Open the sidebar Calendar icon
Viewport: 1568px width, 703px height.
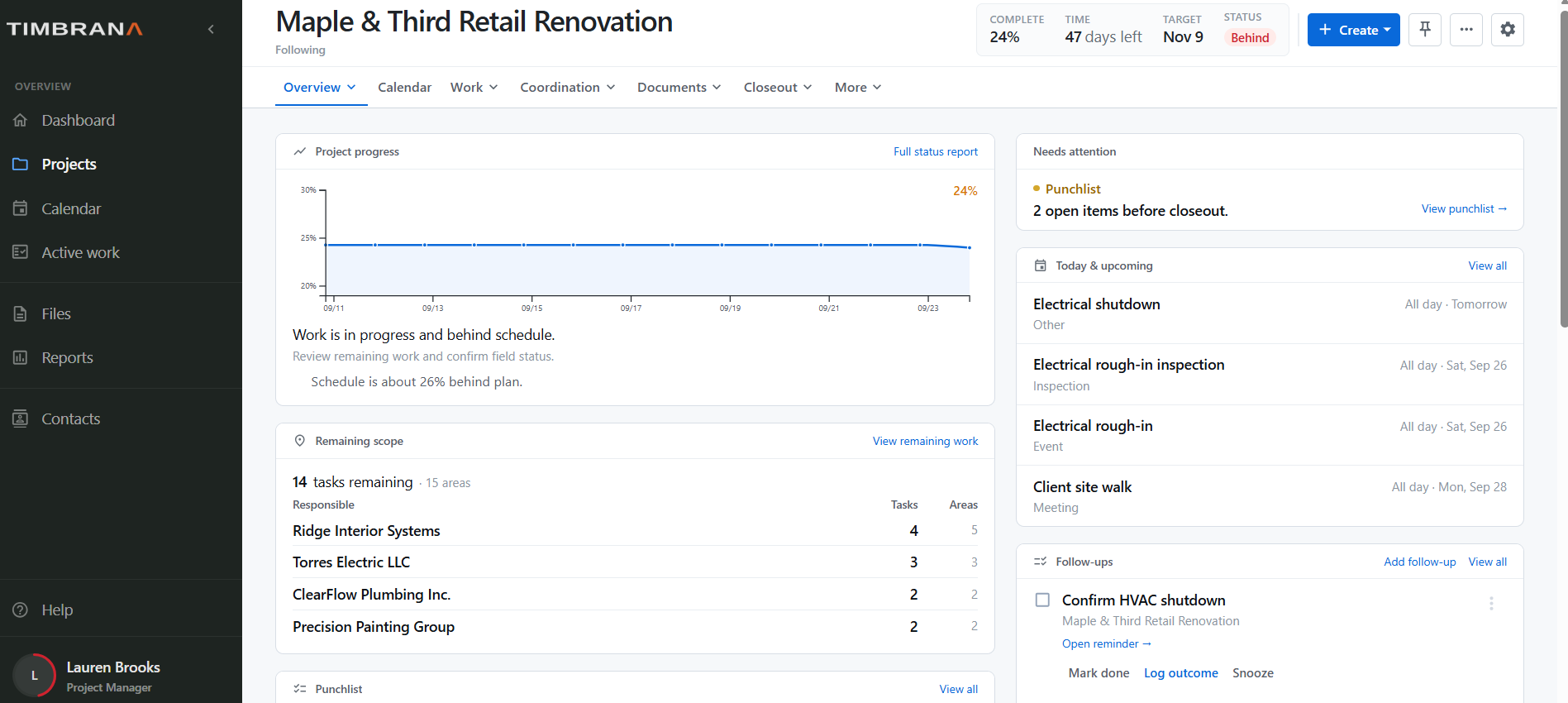click(x=21, y=208)
